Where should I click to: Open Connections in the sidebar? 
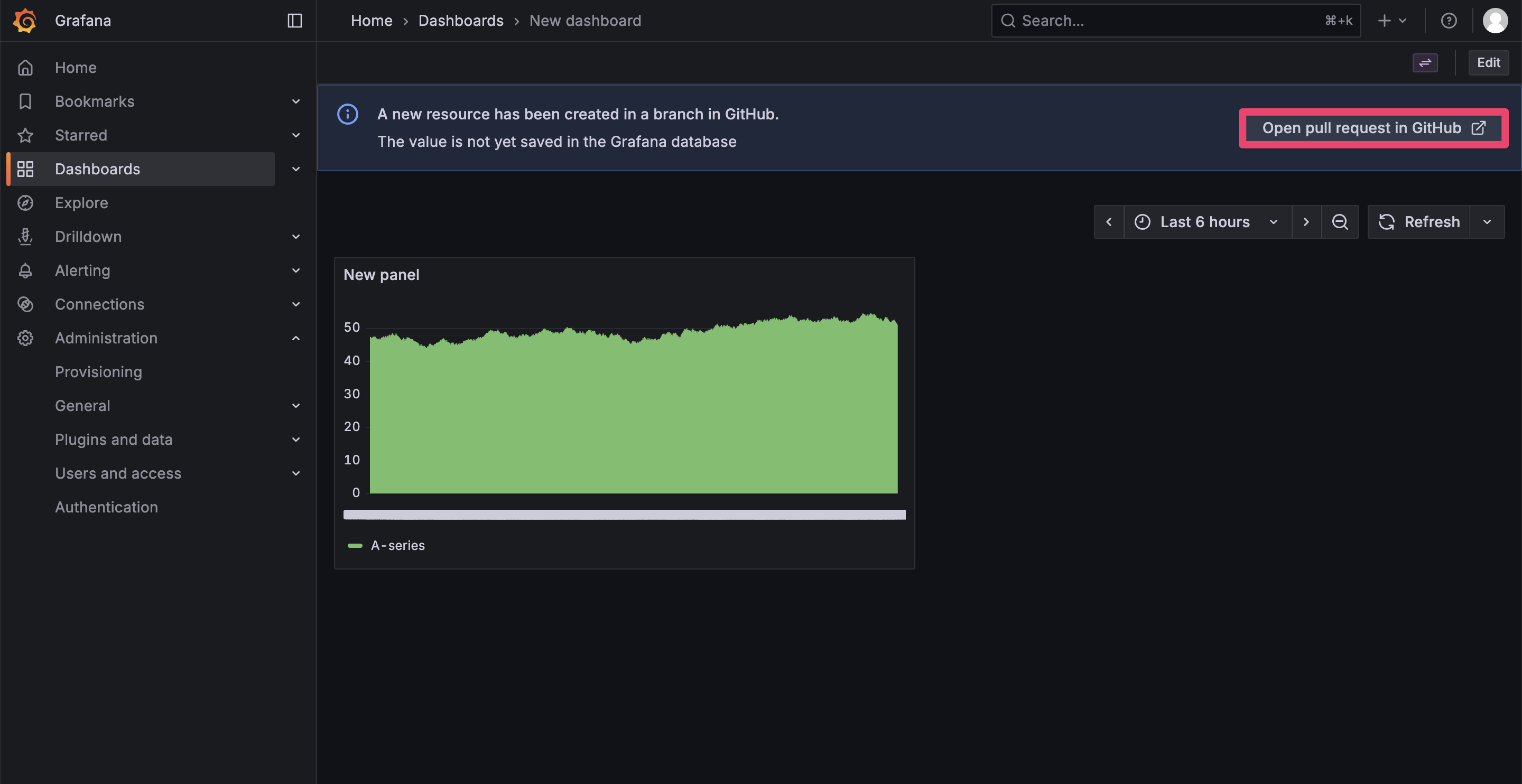tap(99, 304)
